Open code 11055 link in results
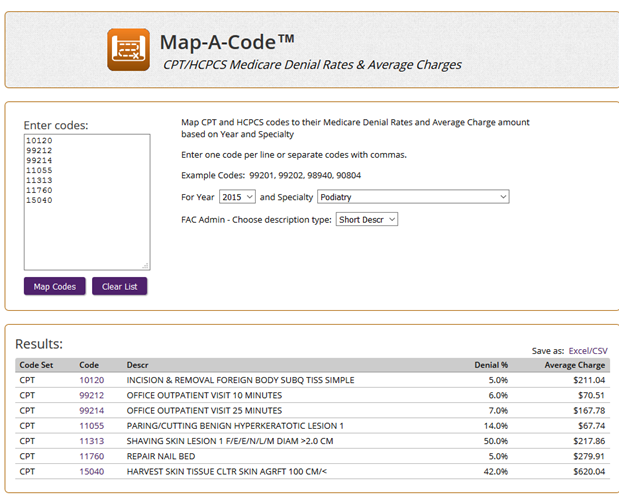619x497 pixels. point(92,426)
